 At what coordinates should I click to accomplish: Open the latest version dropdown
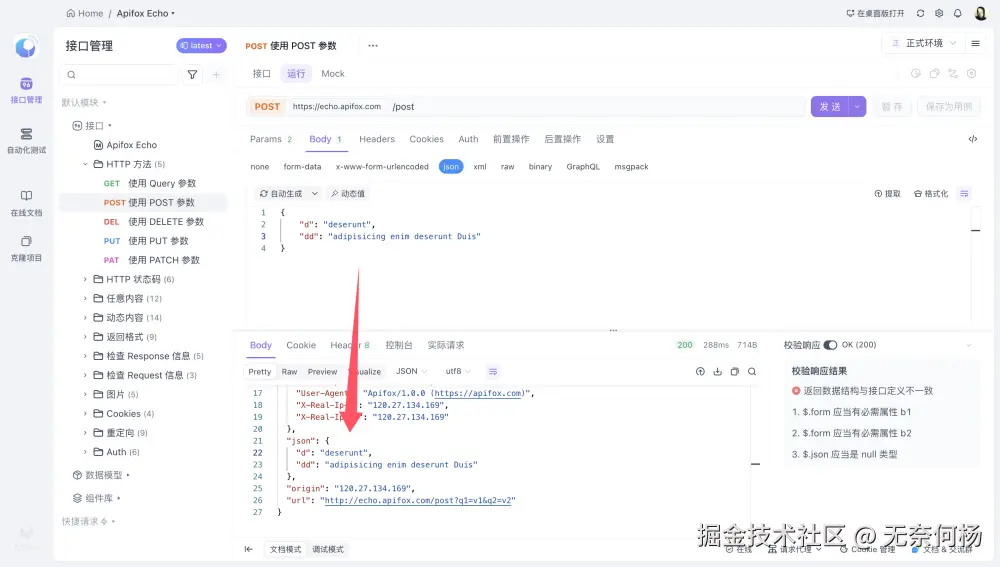click(201, 45)
